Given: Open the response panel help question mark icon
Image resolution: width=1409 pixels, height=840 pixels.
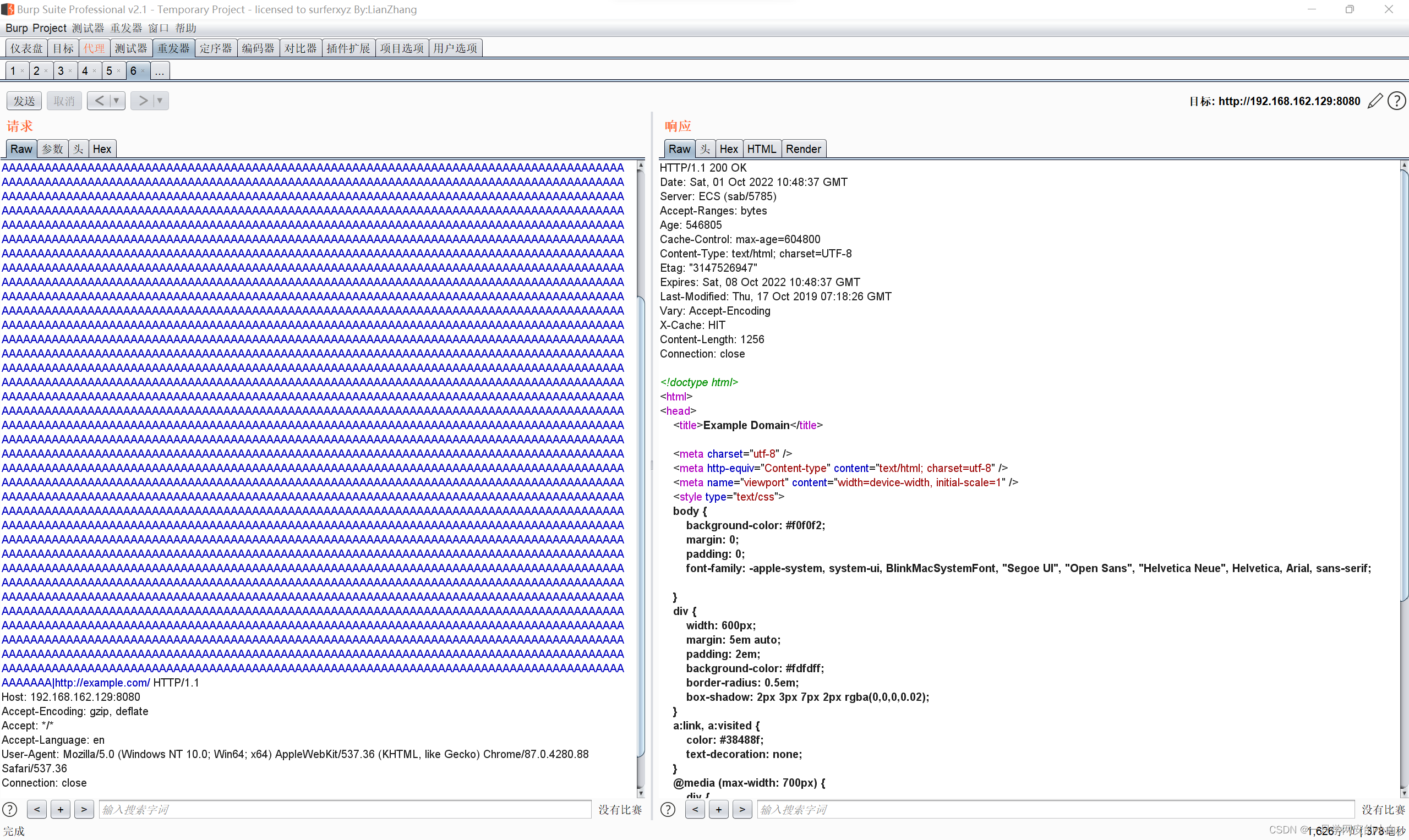Looking at the screenshot, I should coord(668,809).
